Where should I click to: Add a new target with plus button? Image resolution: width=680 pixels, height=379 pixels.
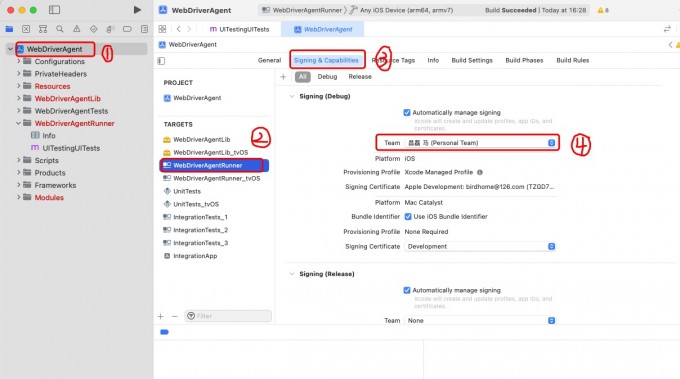pyautogui.click(x=160, y=316)
